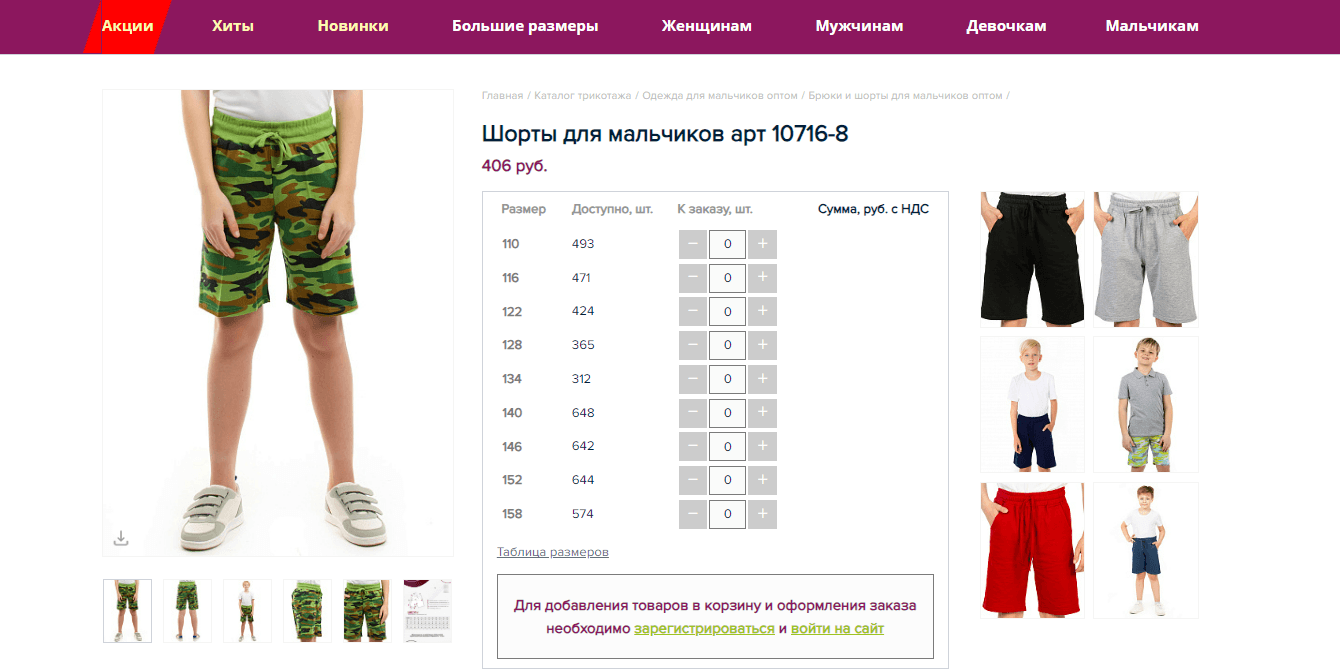This screenshot has width=1340, height=671.
Task: Click the войти на сайт link
Action: click(837, 629)
